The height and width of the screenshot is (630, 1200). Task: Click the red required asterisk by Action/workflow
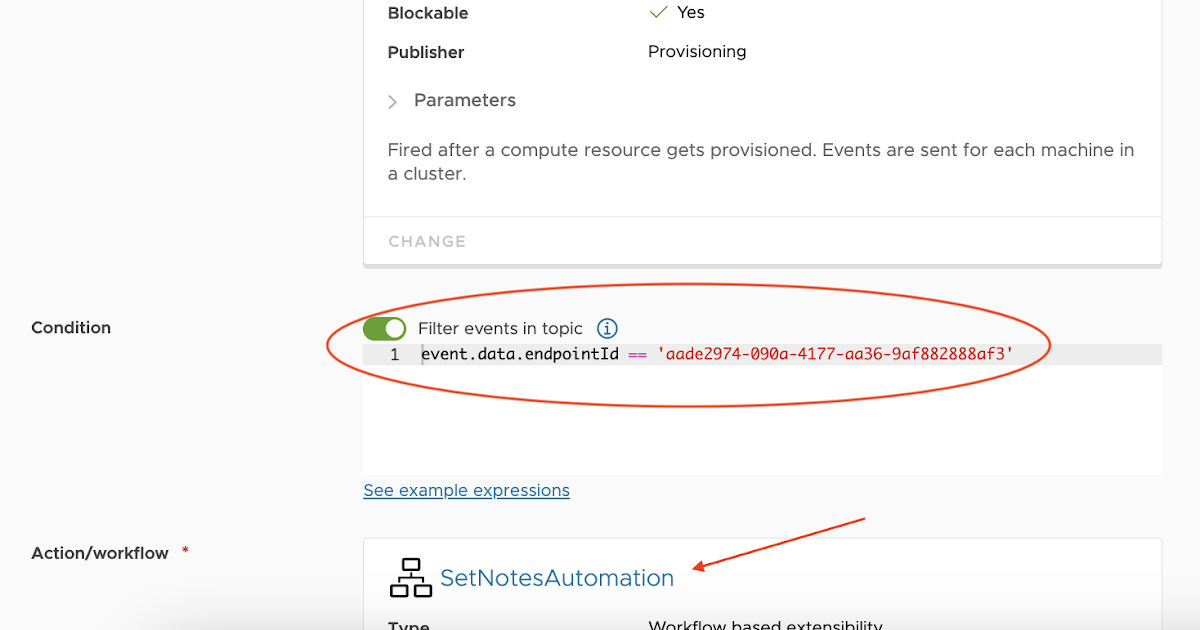click(x=185, y=551)
